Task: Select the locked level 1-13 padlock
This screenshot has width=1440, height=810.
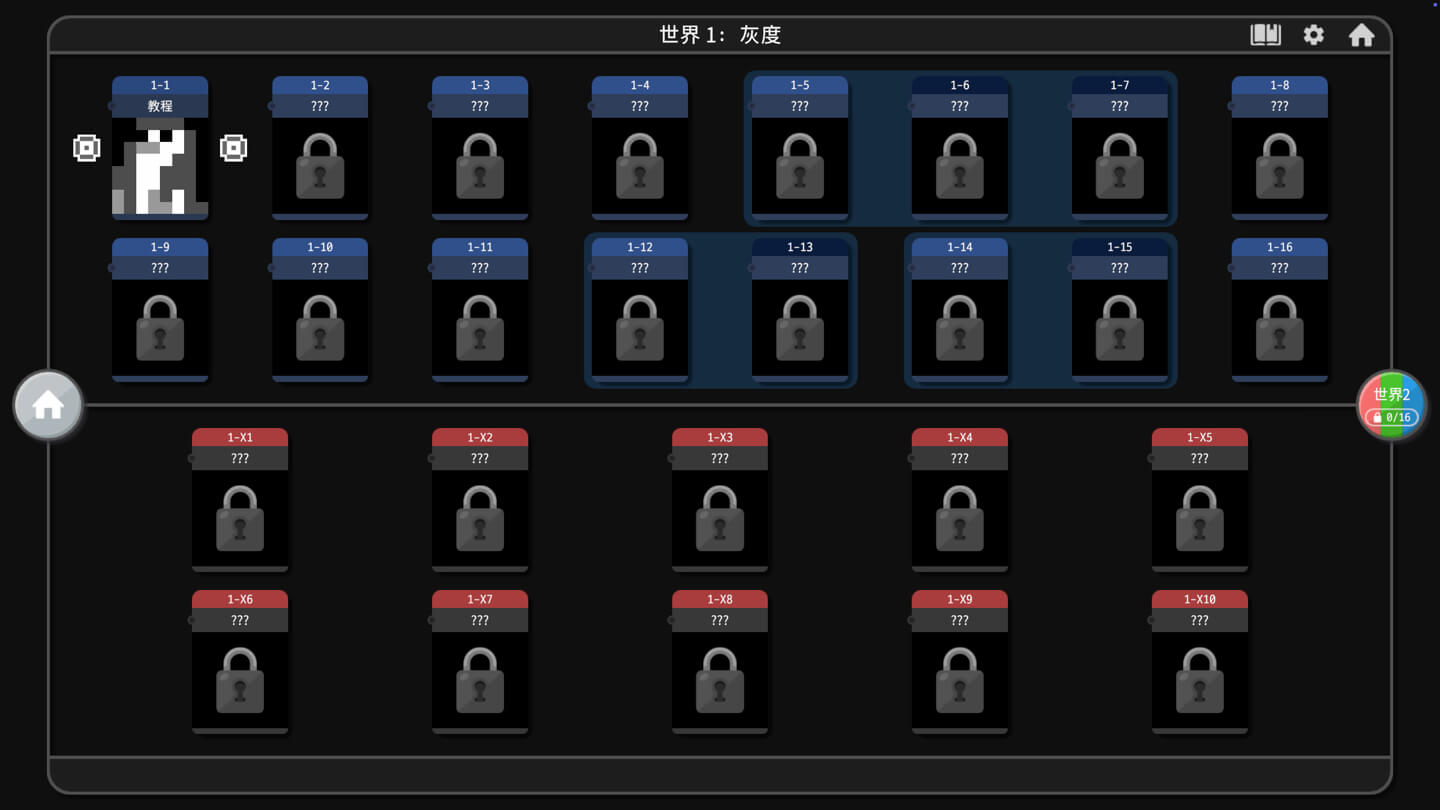Action: point(800,328)
